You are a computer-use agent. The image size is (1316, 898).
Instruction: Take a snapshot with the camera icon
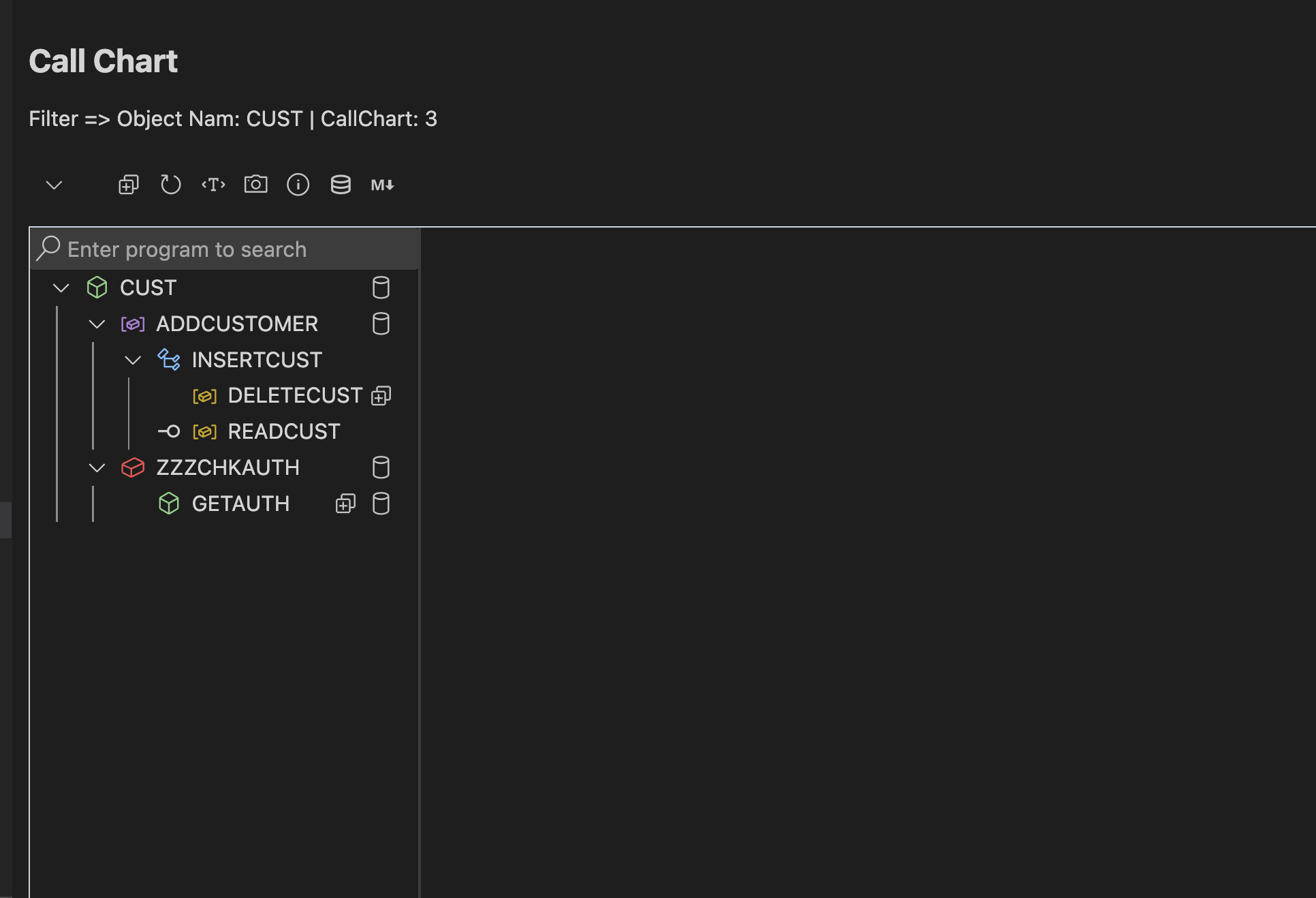pyautogui.click(x=255, y=185)
